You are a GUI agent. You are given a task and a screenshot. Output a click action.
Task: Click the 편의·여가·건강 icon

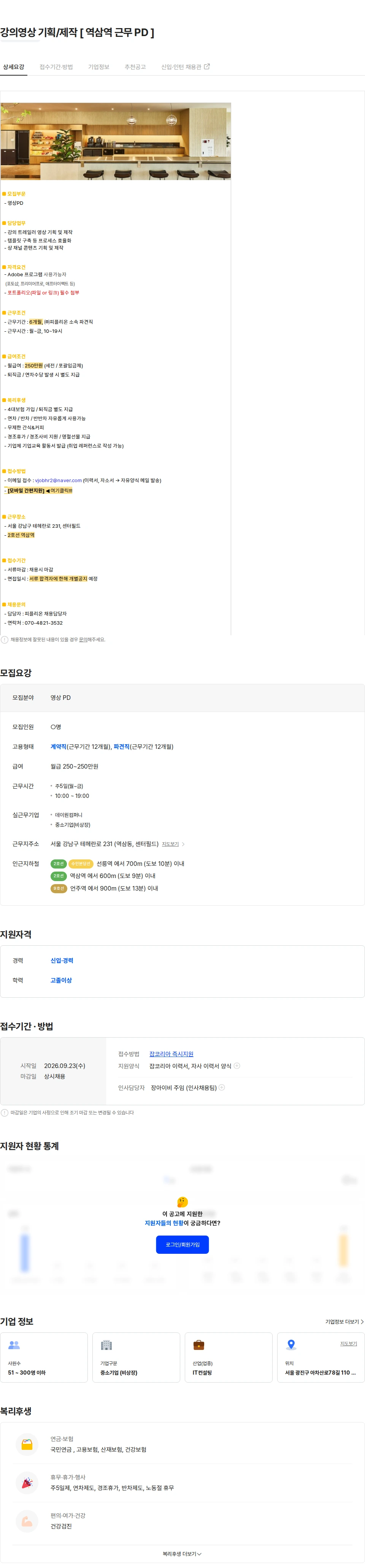pos(27,1521)
